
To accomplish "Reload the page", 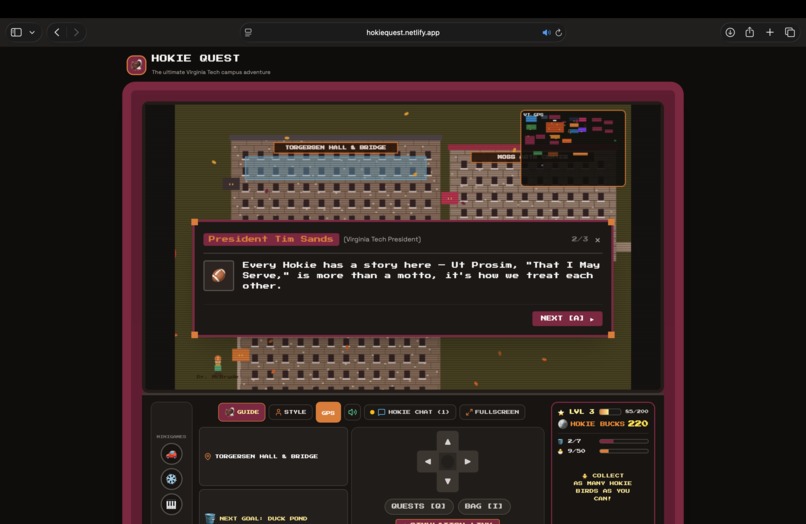I will [x=559, y=32].
